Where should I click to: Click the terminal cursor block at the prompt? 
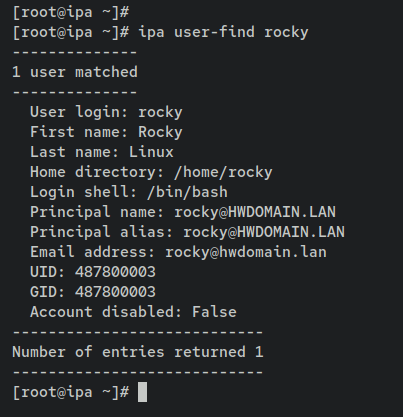142,392
